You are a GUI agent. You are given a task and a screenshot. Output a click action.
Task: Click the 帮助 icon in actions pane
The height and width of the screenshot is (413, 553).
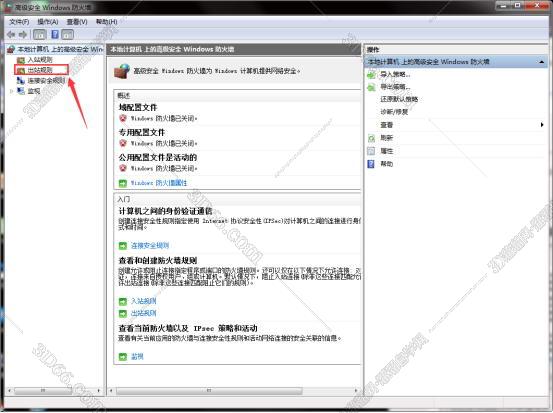[x=371, y=164]
